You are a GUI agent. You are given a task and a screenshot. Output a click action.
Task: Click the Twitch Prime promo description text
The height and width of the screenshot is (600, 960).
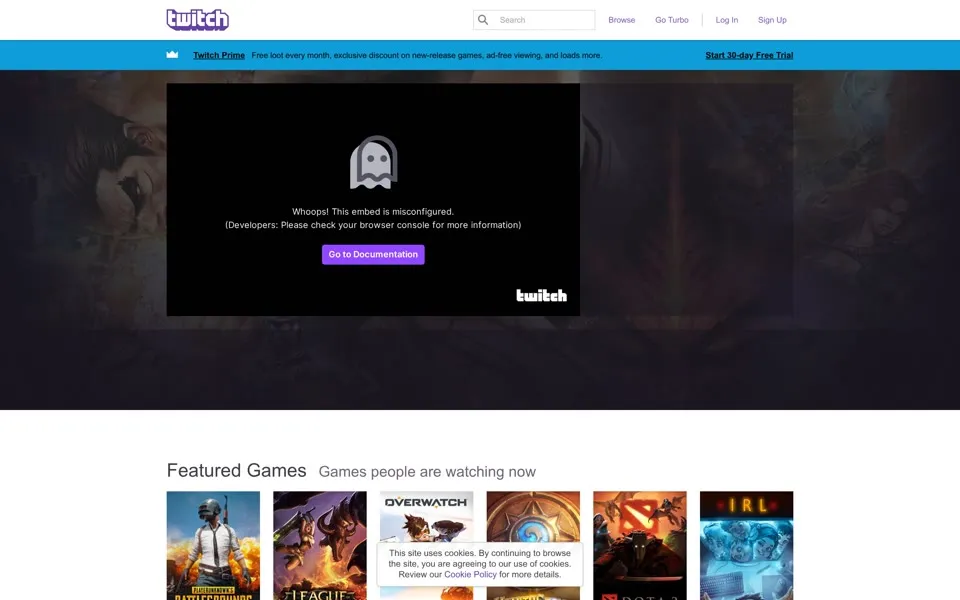tap(426, 55)
